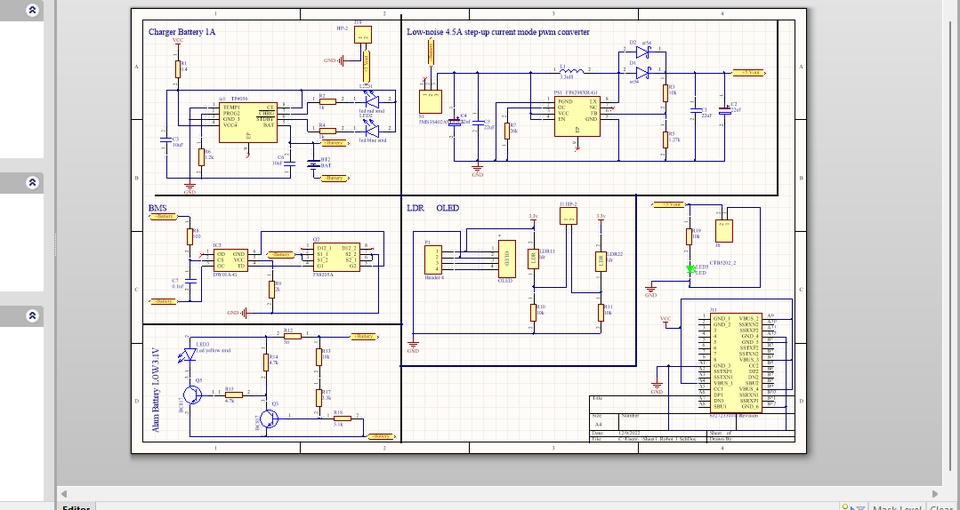The image size is (960, 510).
Task: Select the blue LED2 symbol
Action: coord(372,130)
